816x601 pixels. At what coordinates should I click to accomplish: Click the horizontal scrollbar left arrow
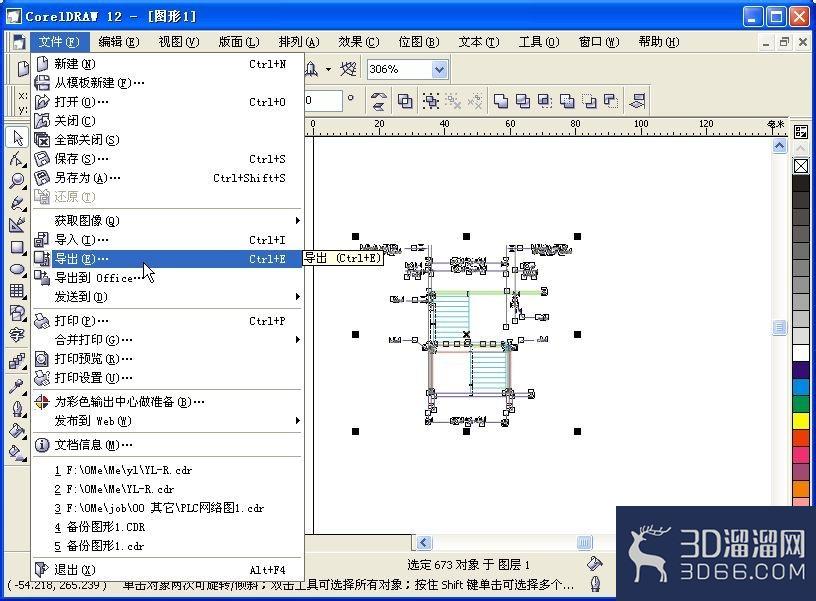(424, 543)
